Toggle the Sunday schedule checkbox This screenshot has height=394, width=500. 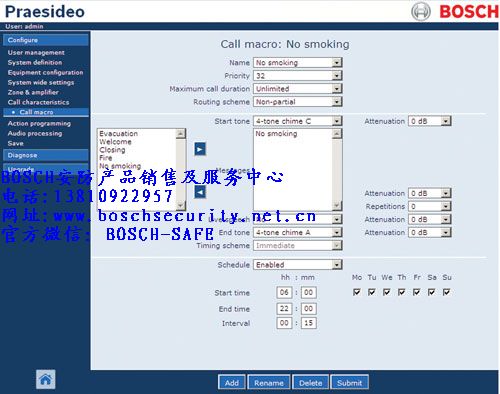(x=446, y=292)
